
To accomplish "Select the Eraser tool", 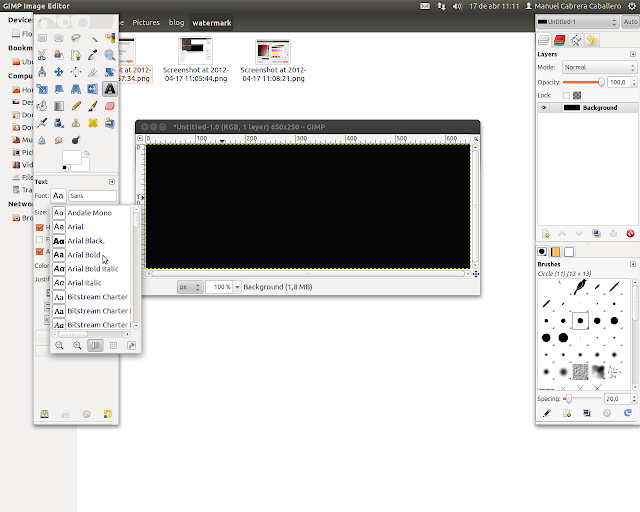I will 110,106.
